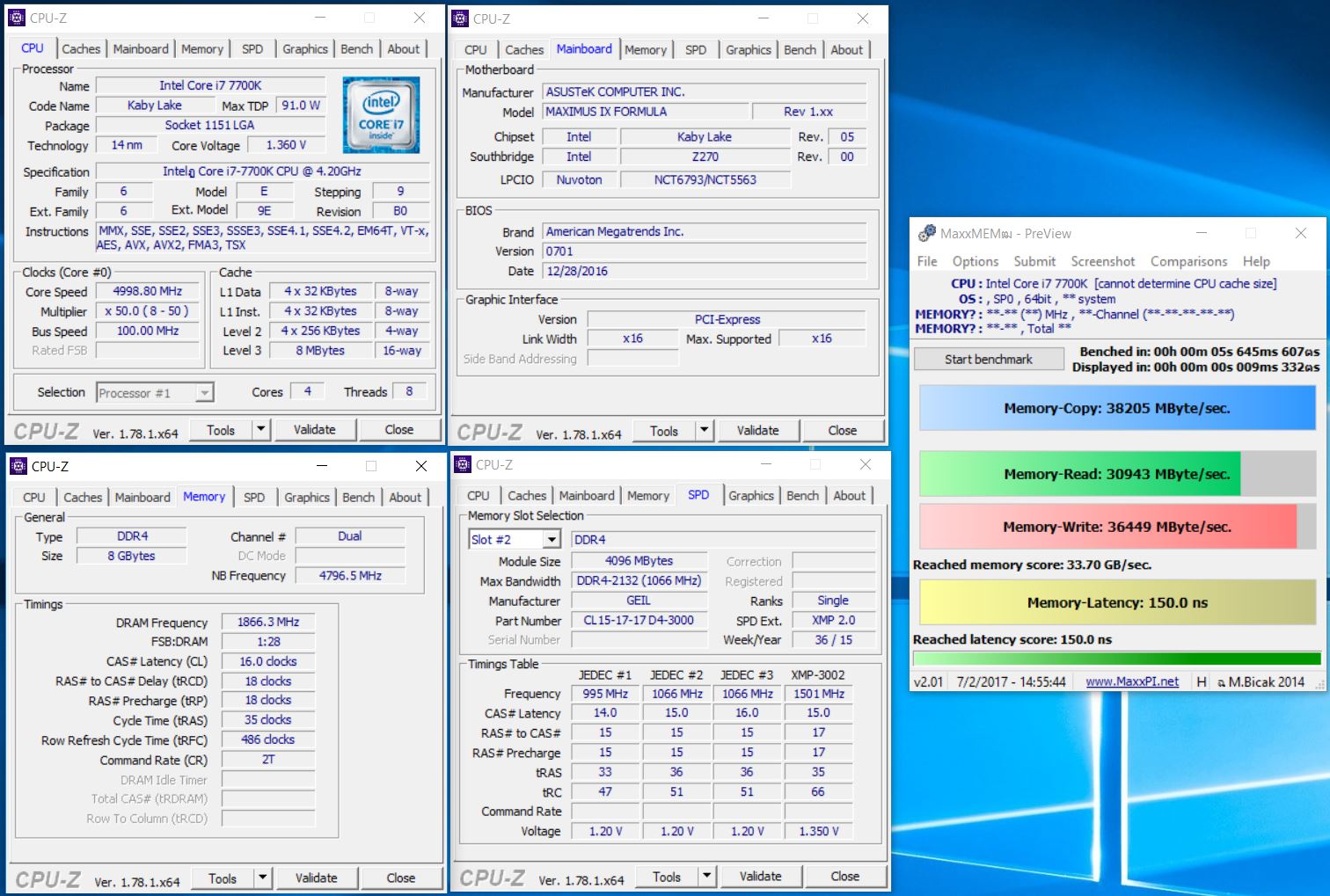Click the CPU-Z app icon in top-left window titlebar
This screenshot has width=1330, height=896.
(18, 18)
